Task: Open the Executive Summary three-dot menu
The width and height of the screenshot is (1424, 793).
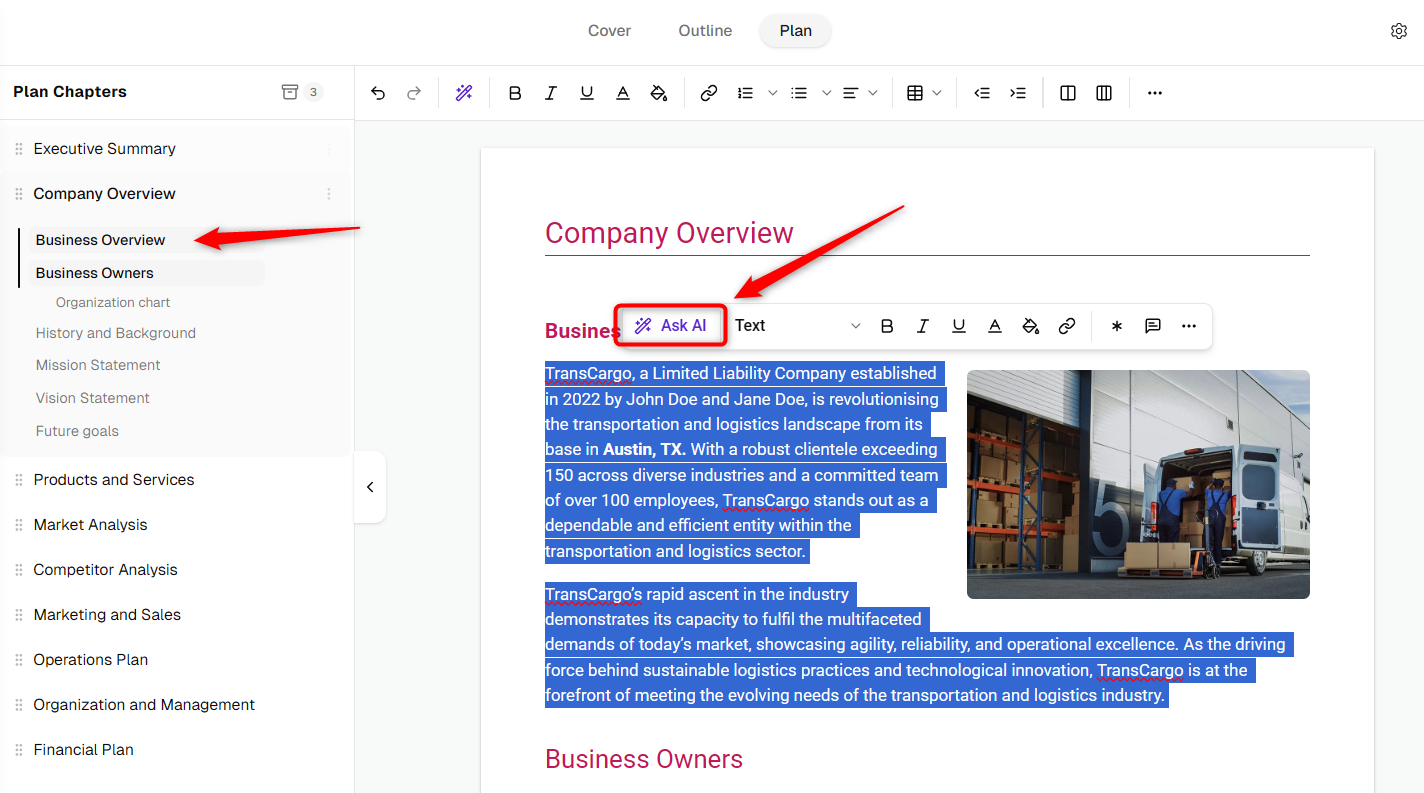Action: point(329,149)
